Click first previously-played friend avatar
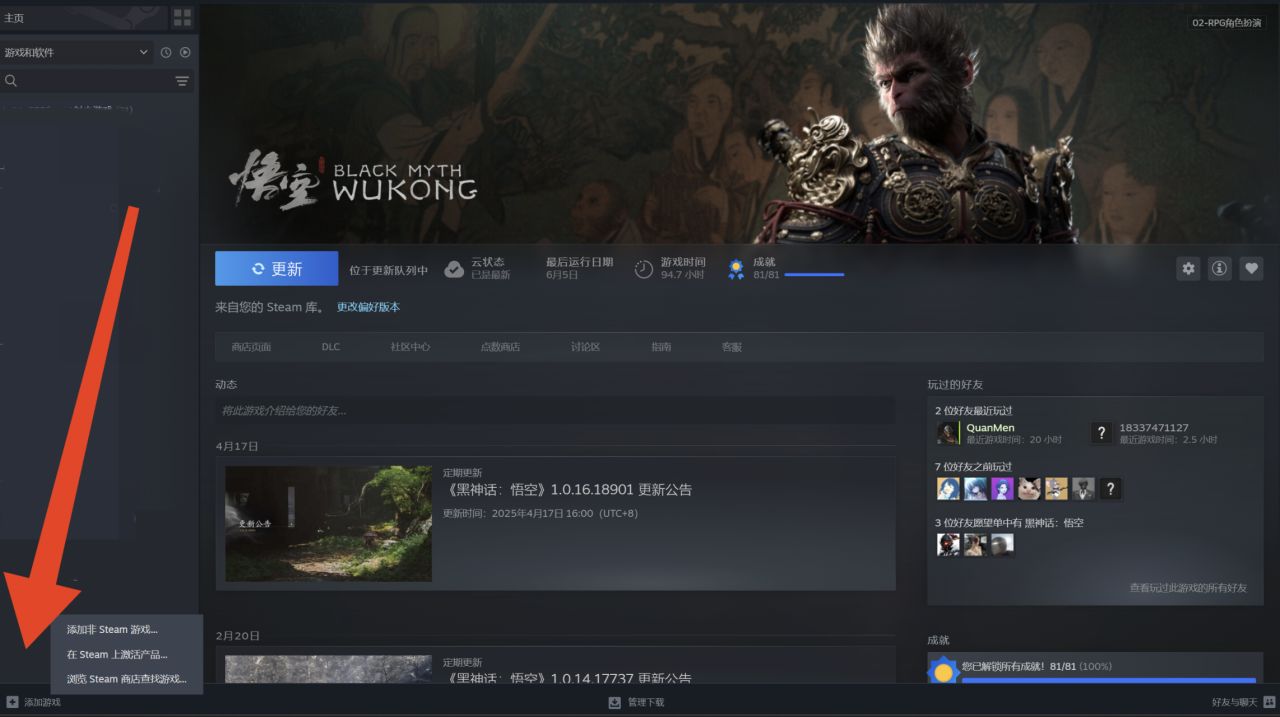1280x717 pixels. (x=948, y=489)
